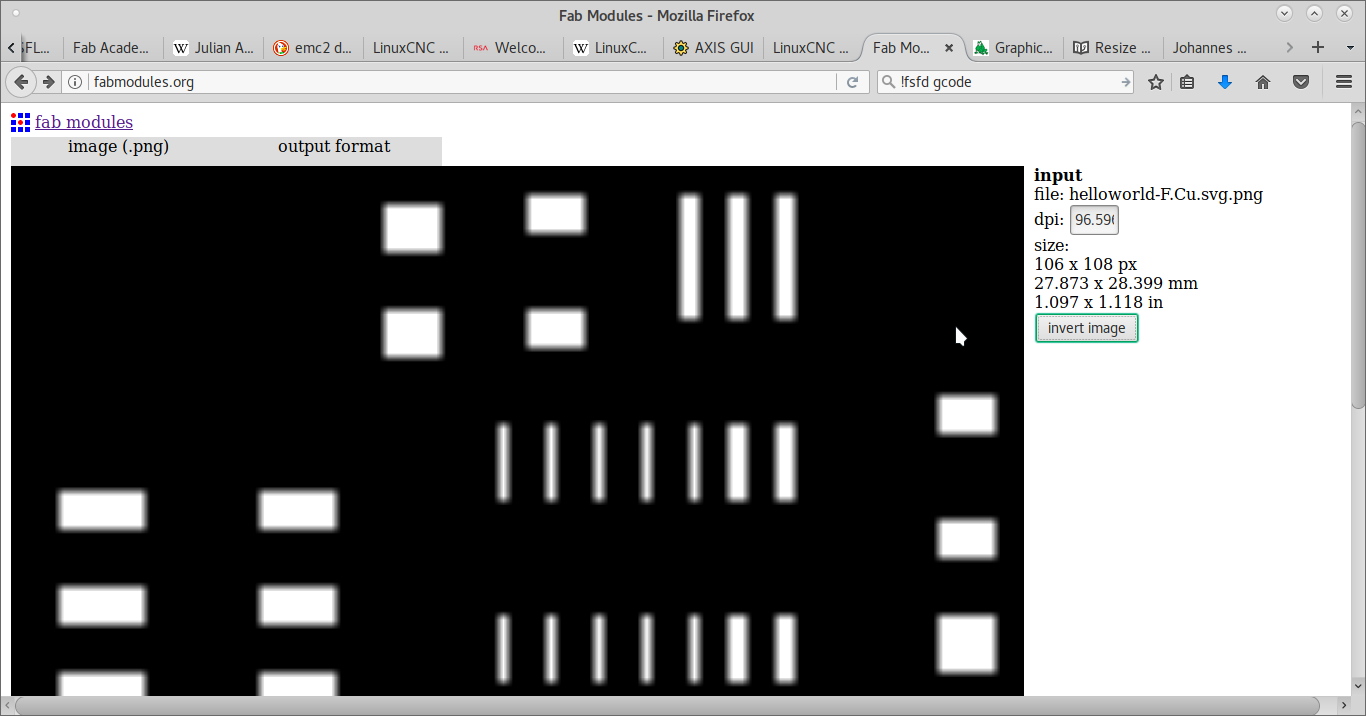Open the Pocket icon
Viewport: 1366px width, 716px height.
coord(1301,82)
